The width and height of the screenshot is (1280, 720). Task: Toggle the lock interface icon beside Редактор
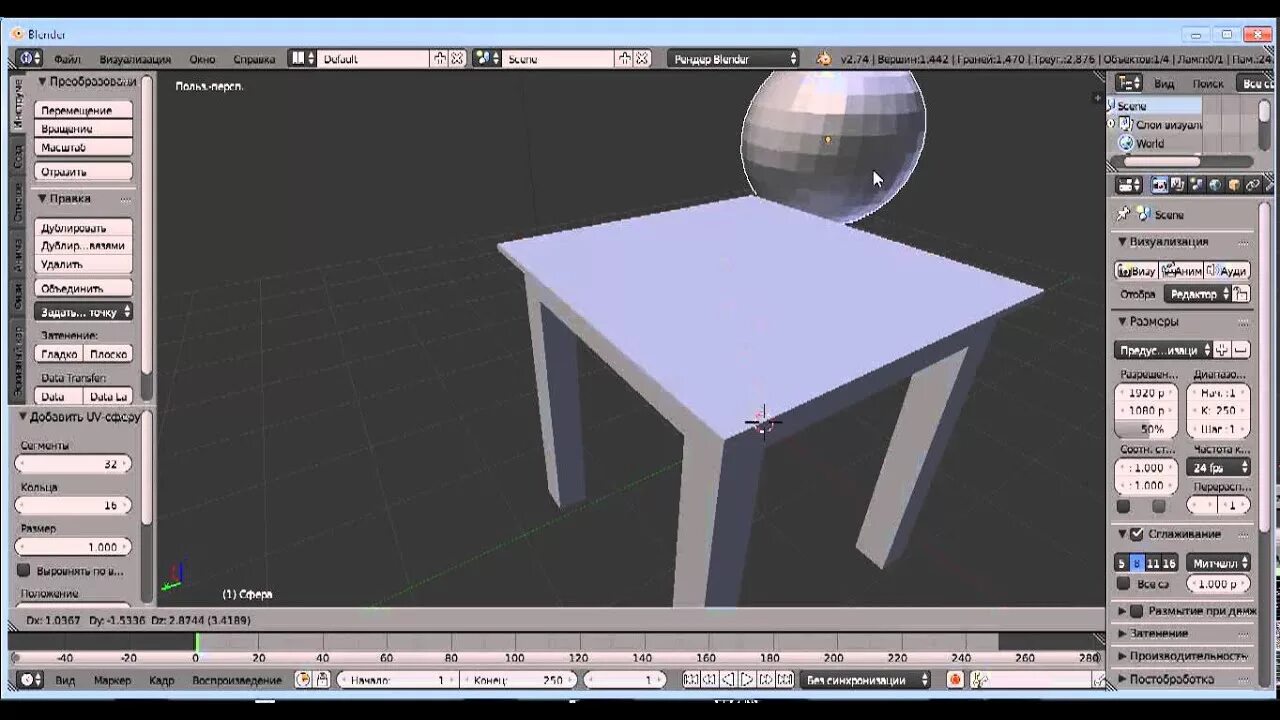1241,294
